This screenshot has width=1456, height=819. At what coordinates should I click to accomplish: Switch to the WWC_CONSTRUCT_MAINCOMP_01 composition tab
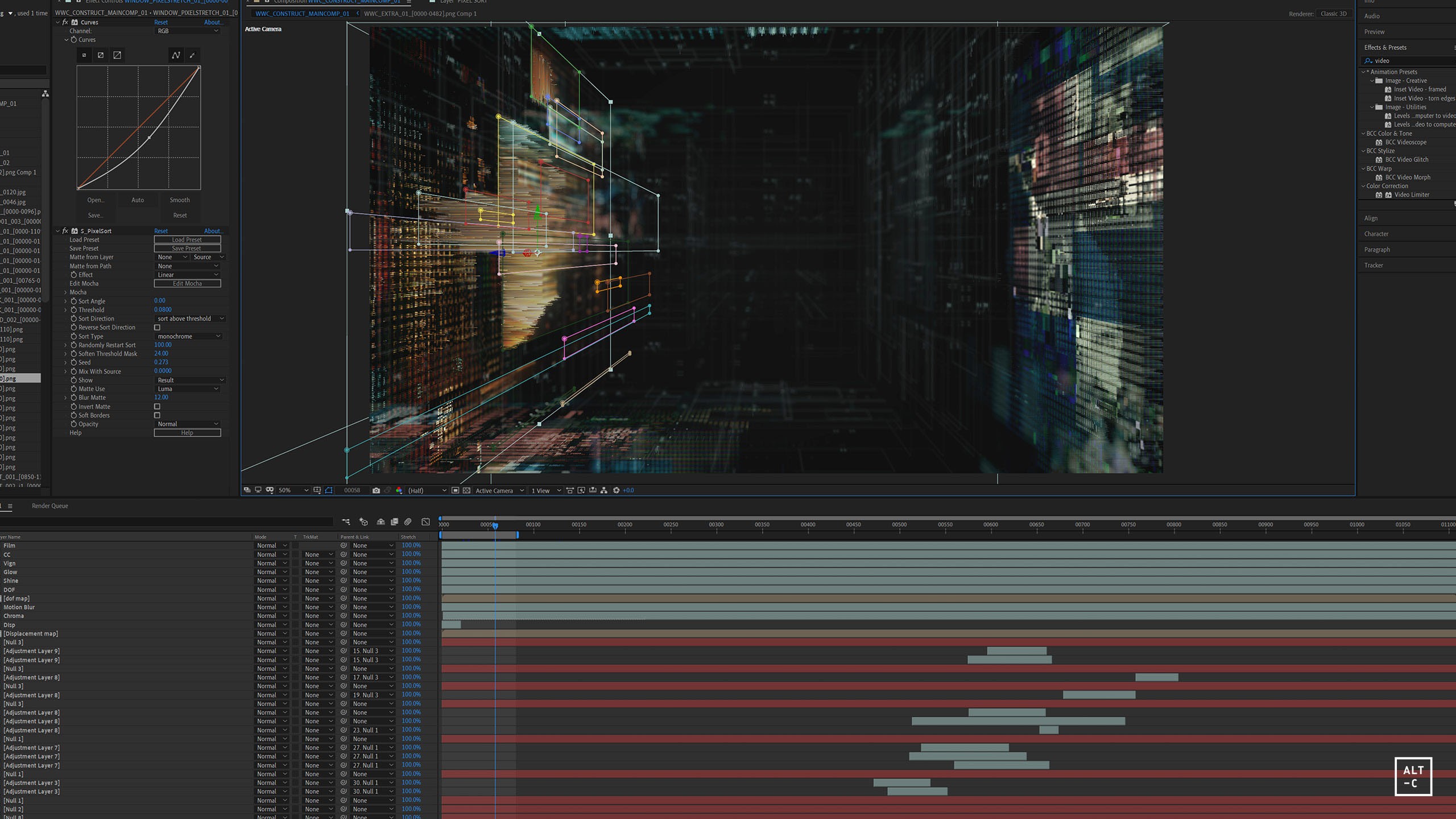point(302,14)
